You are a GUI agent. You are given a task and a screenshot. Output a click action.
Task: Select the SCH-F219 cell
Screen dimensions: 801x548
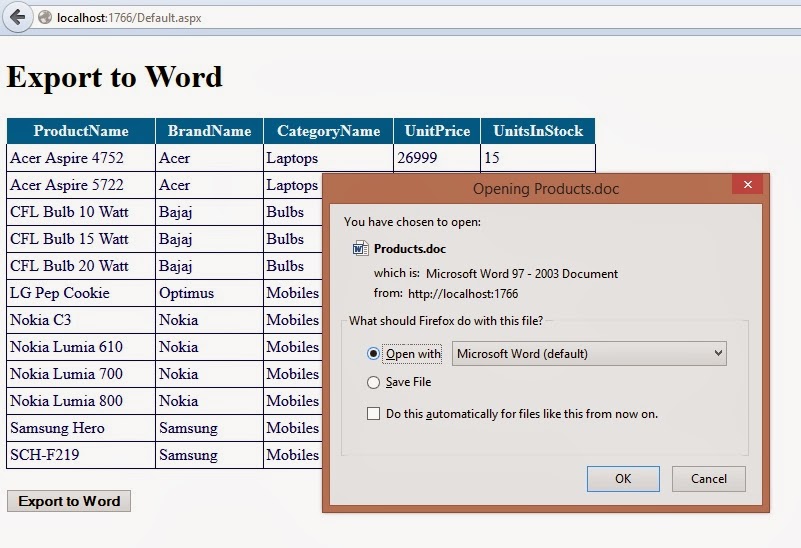(x=81, y=455)
